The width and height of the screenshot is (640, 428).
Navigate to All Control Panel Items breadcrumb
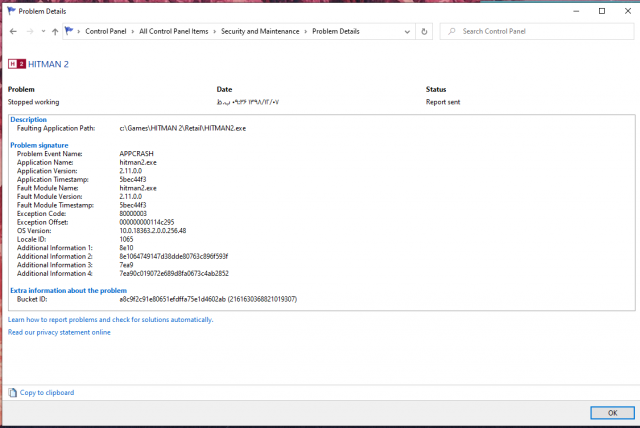tap(172, 32)
